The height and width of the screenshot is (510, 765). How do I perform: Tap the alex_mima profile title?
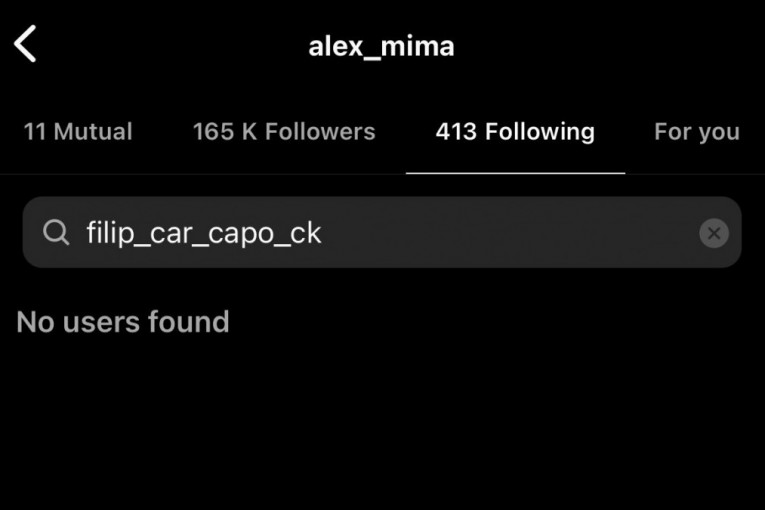381,46
